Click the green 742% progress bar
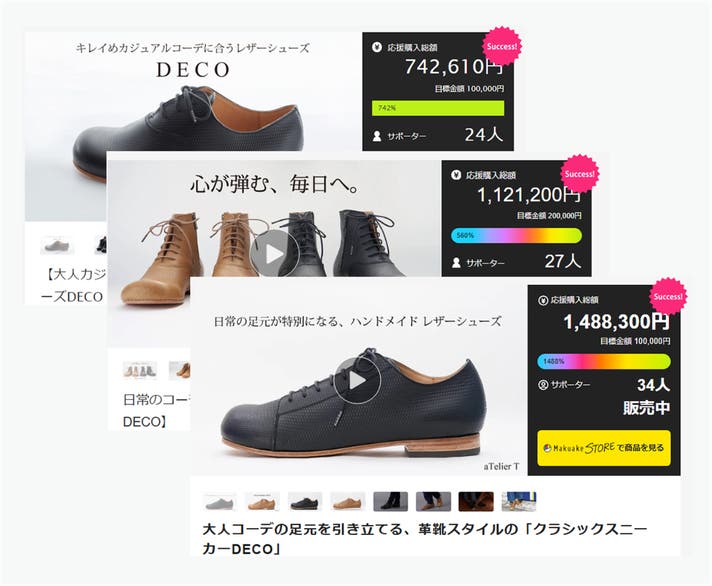Viewport: 712px width, 586px height. (x=438, y=108)
